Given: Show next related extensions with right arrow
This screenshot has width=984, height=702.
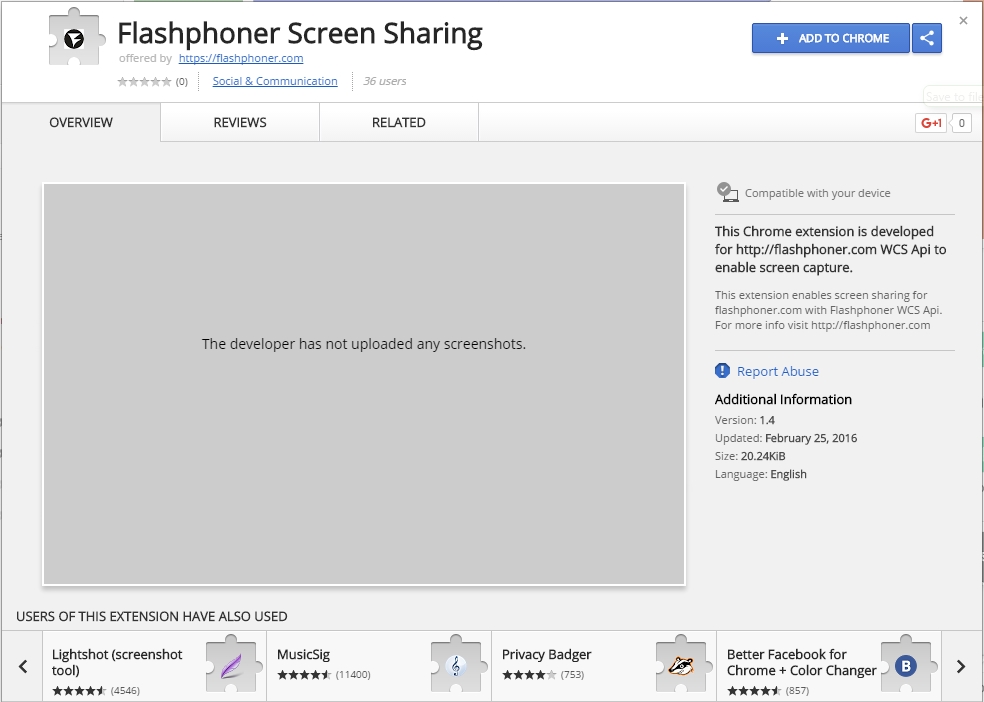Looking at the screenshot, I should pos(961,666).
